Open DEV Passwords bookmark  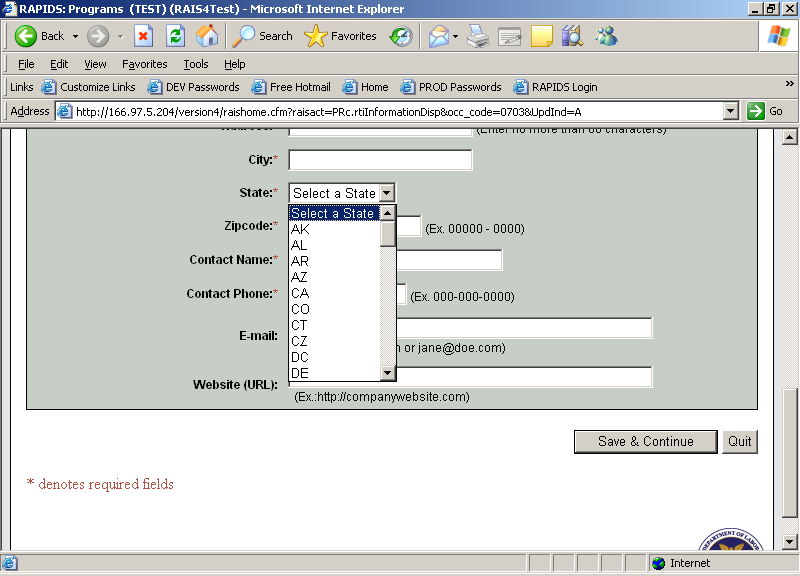[x=193, y=87]
